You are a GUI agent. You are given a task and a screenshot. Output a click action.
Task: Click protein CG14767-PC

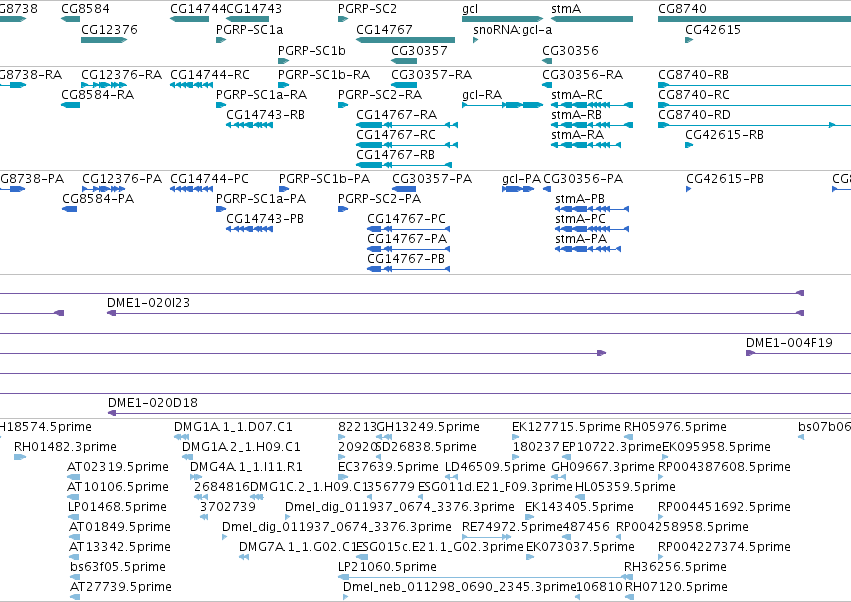click(406, 219)
